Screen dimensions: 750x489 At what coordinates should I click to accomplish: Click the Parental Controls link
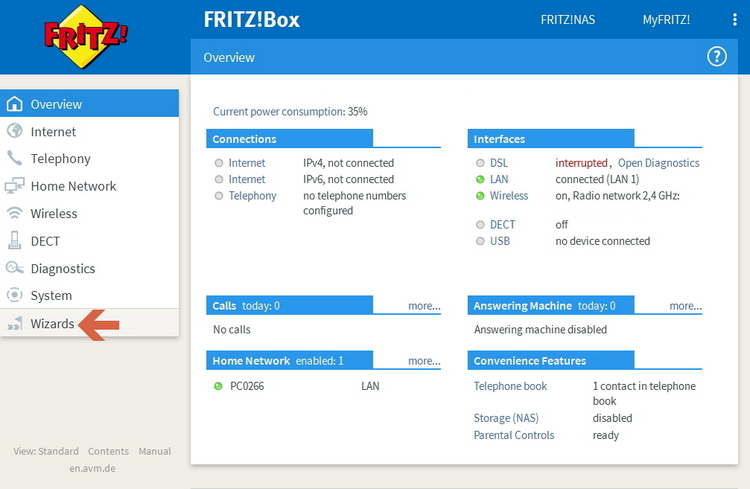coord(513,435)
